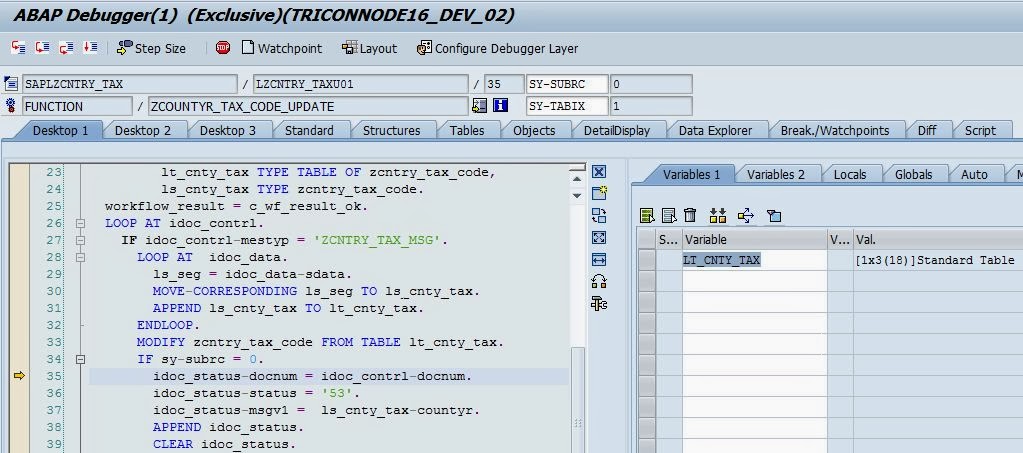This screenshot has height=453, width=1023.
Task: Click the Maximize Tool full-screen icon
Action: (x=599, y=238)
